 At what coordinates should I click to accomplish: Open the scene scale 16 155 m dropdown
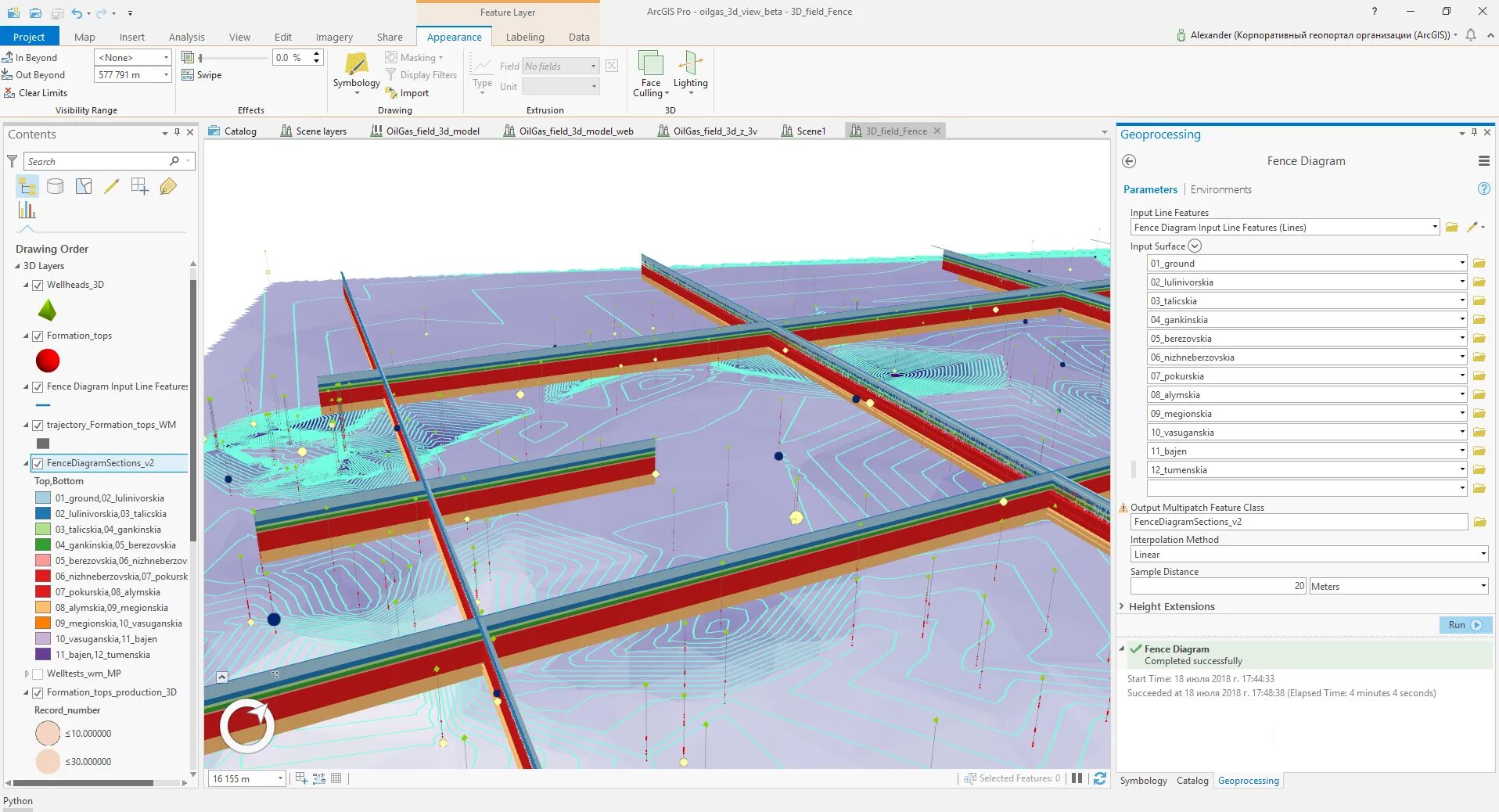(280, 778)
